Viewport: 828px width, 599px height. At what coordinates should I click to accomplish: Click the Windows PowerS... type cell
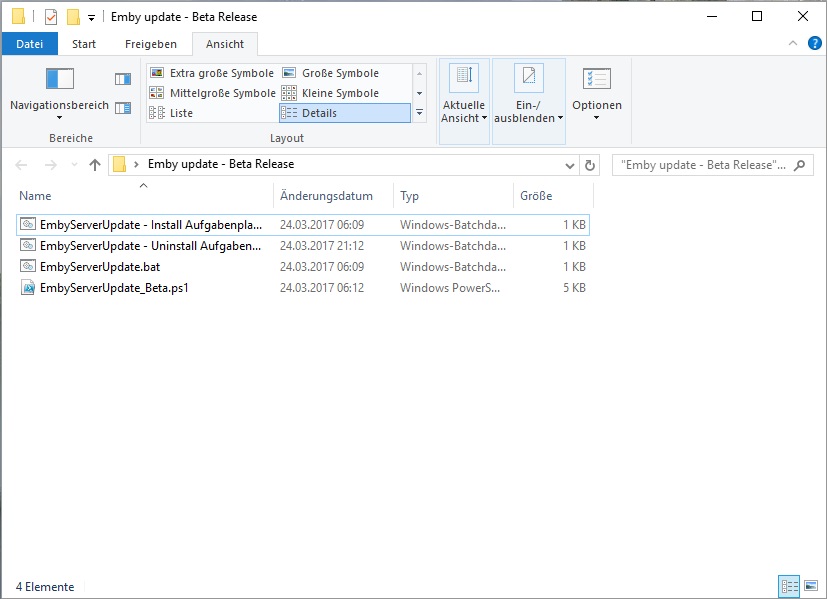450,288
